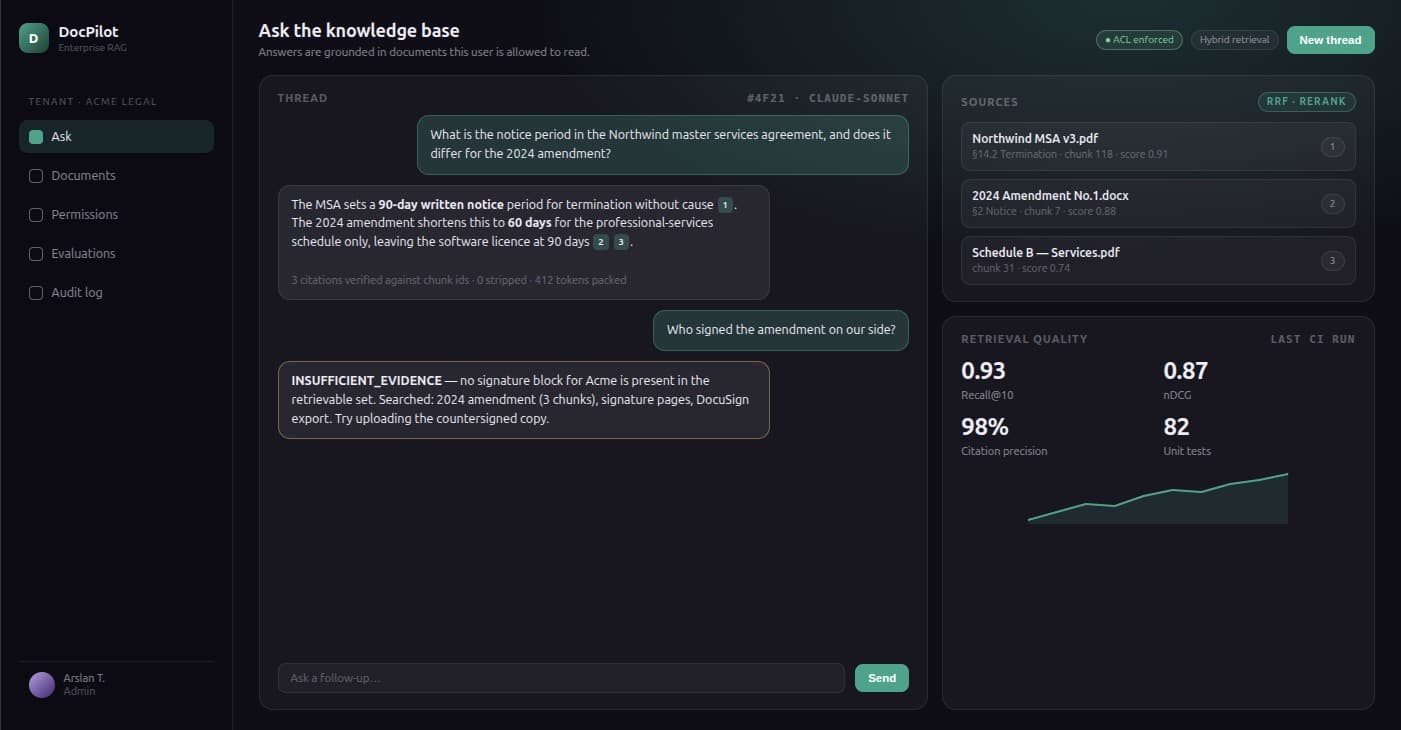Click the LAST CI RUN label

[1312, 339]
